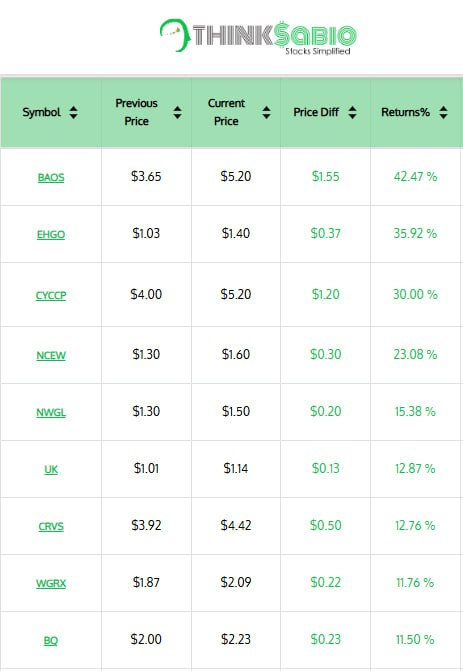Sort by Price Diff arrows
The width and height of the screenshot is (463, 671).
click(x=352, y=113)
